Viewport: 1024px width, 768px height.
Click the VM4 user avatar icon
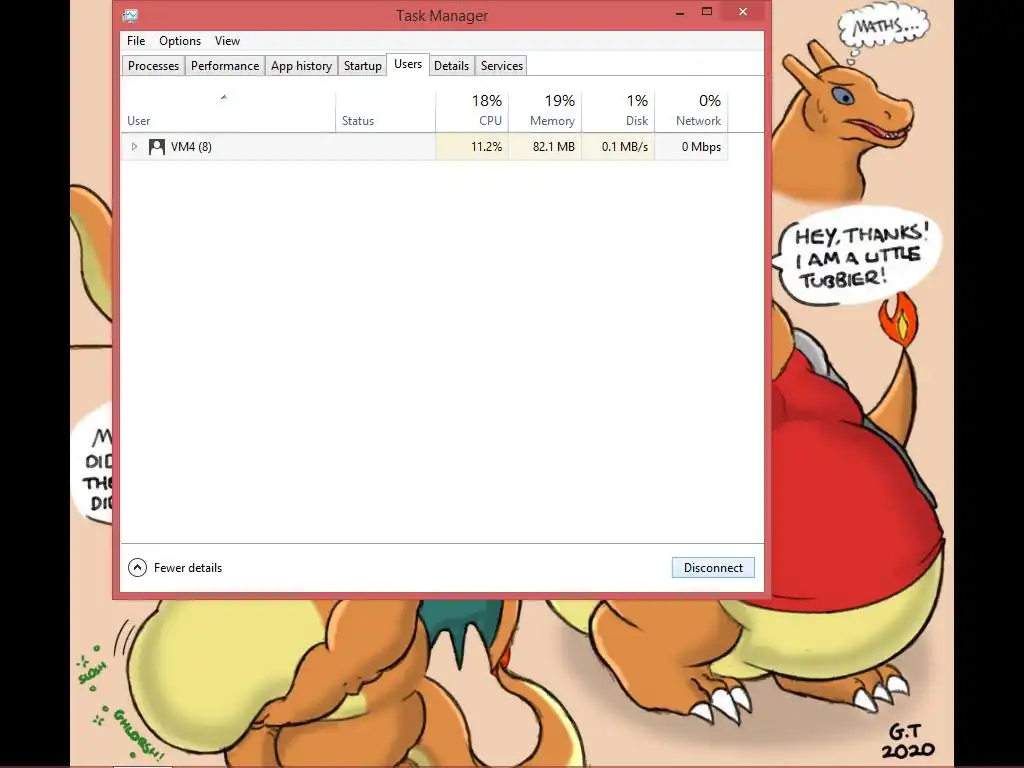pos(157,147)
